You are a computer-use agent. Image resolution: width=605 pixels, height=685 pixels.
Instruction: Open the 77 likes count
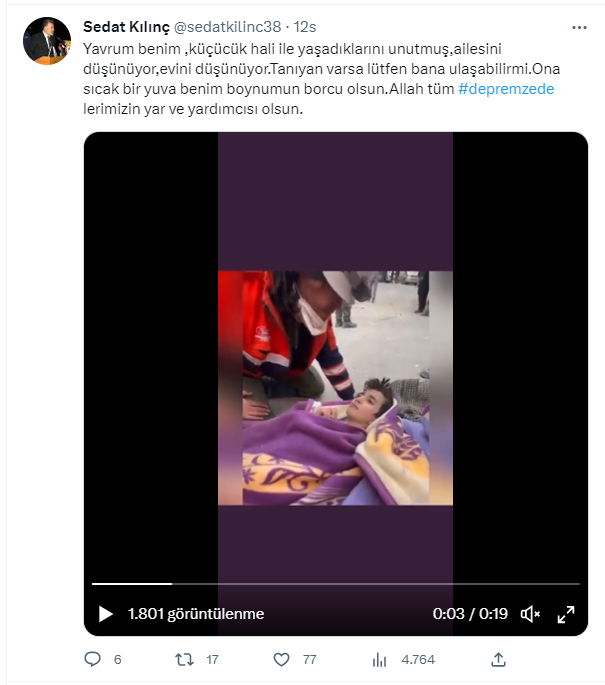click(310, 660)
